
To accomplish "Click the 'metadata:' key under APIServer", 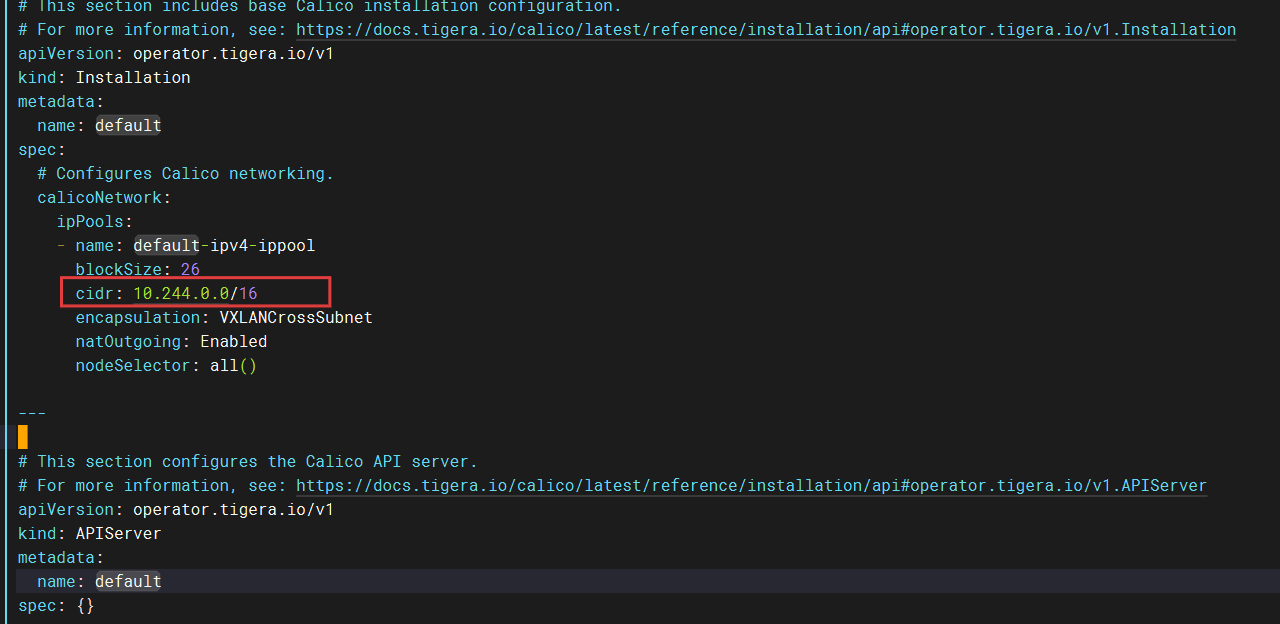I will pyautogui.click(x=61, y=557).
